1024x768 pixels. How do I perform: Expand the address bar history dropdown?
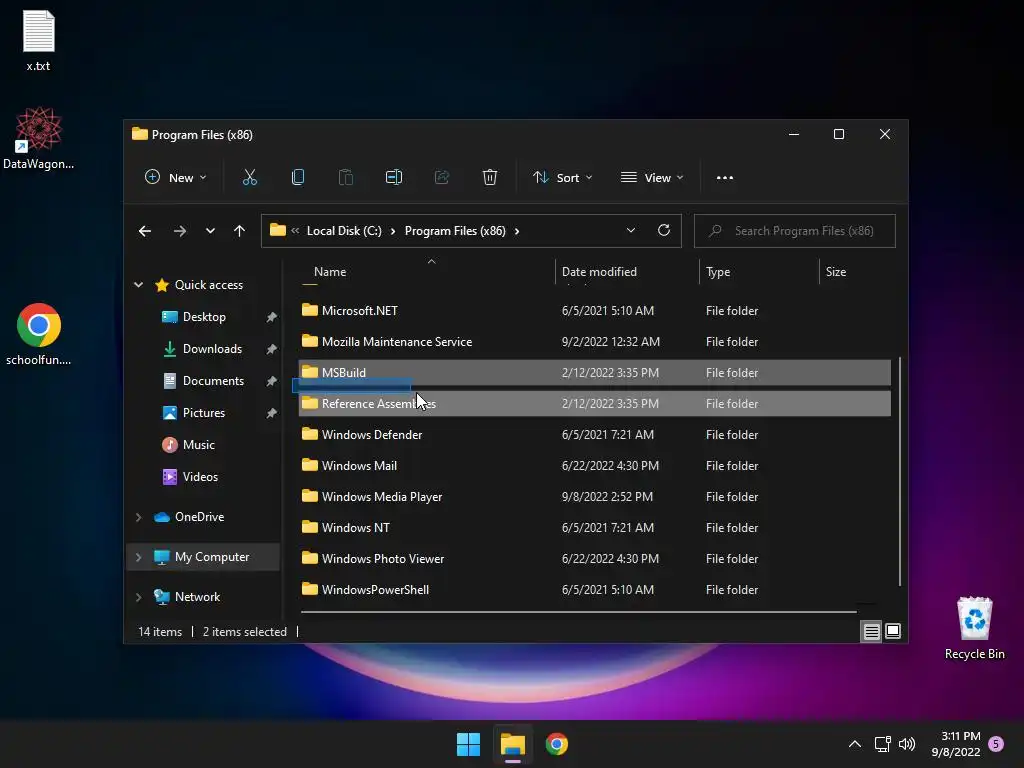[631, 231]
